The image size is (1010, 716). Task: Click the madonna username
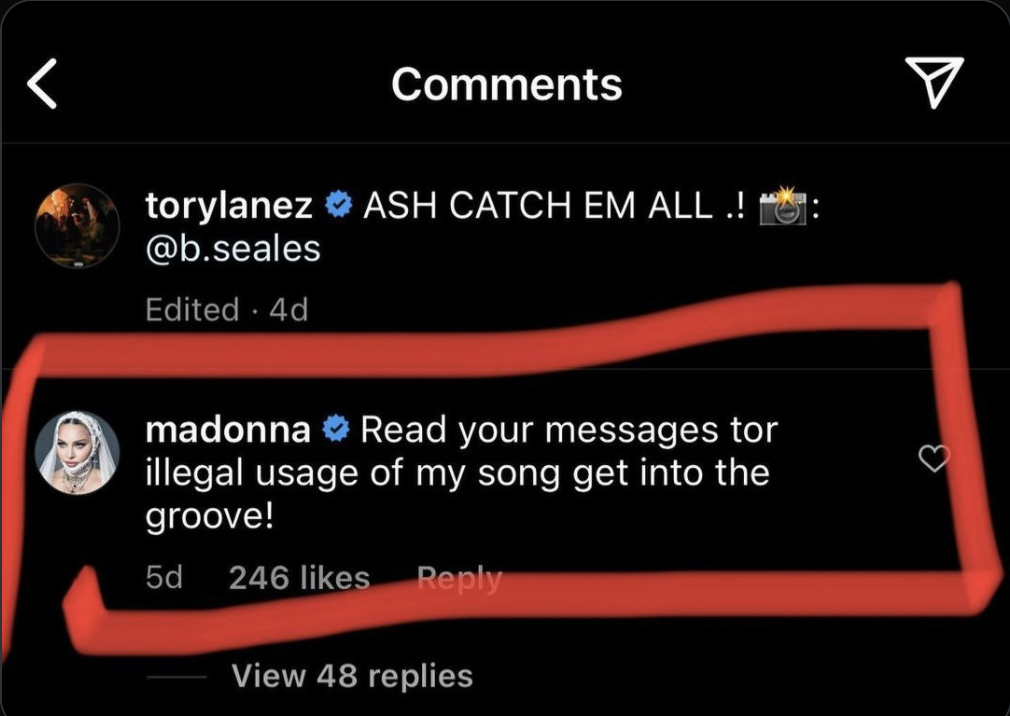point(228,430)
